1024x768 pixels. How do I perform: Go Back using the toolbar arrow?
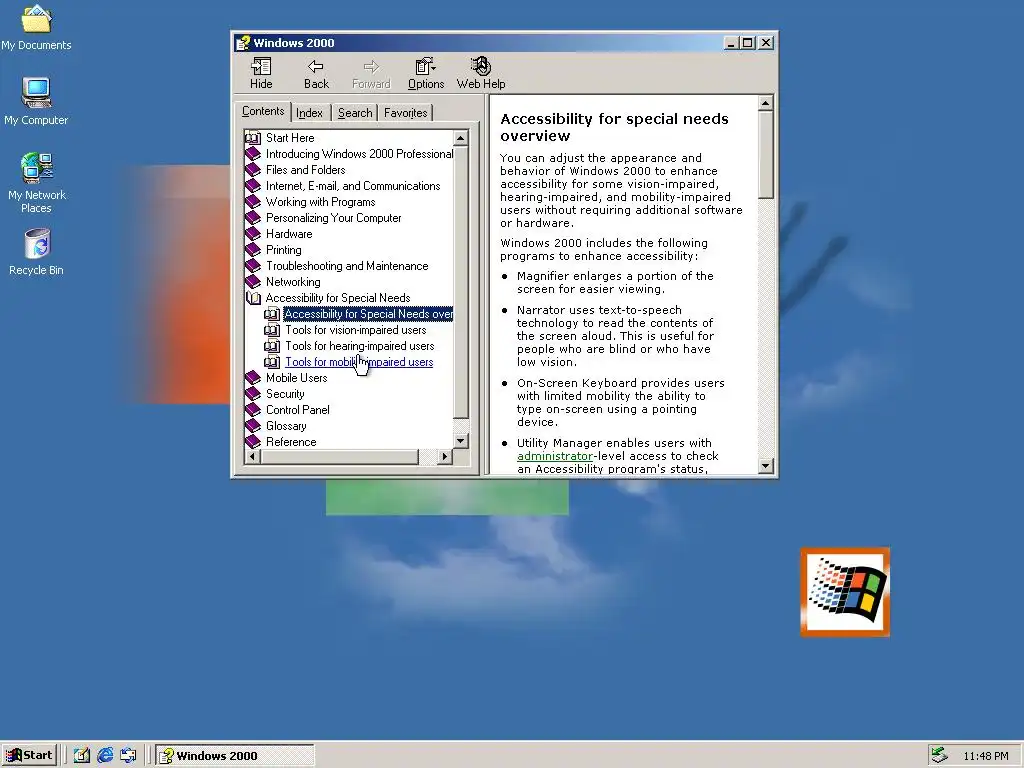coord(316,73)
